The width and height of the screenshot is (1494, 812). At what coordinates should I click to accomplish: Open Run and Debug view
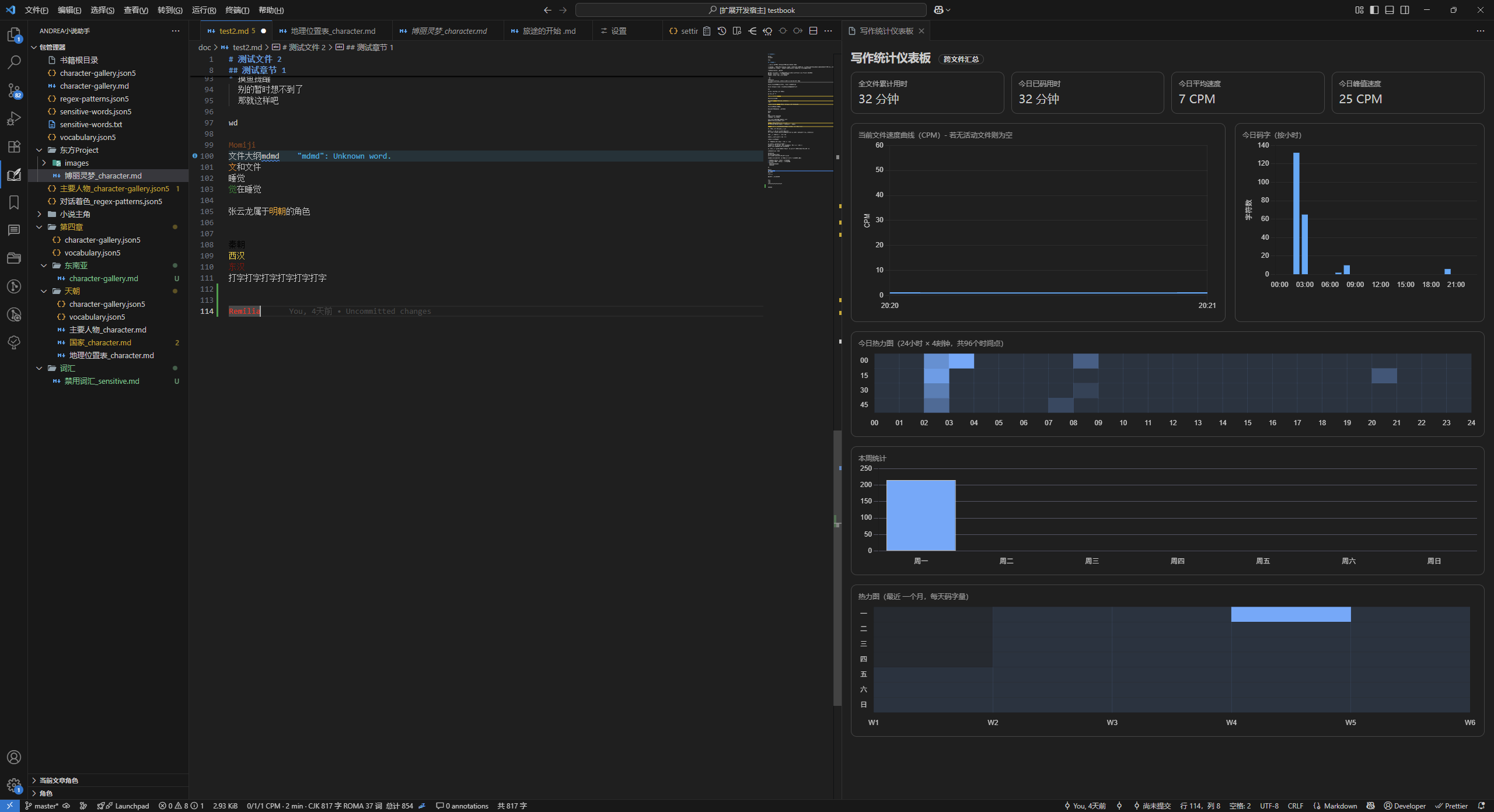coord(14,118)
